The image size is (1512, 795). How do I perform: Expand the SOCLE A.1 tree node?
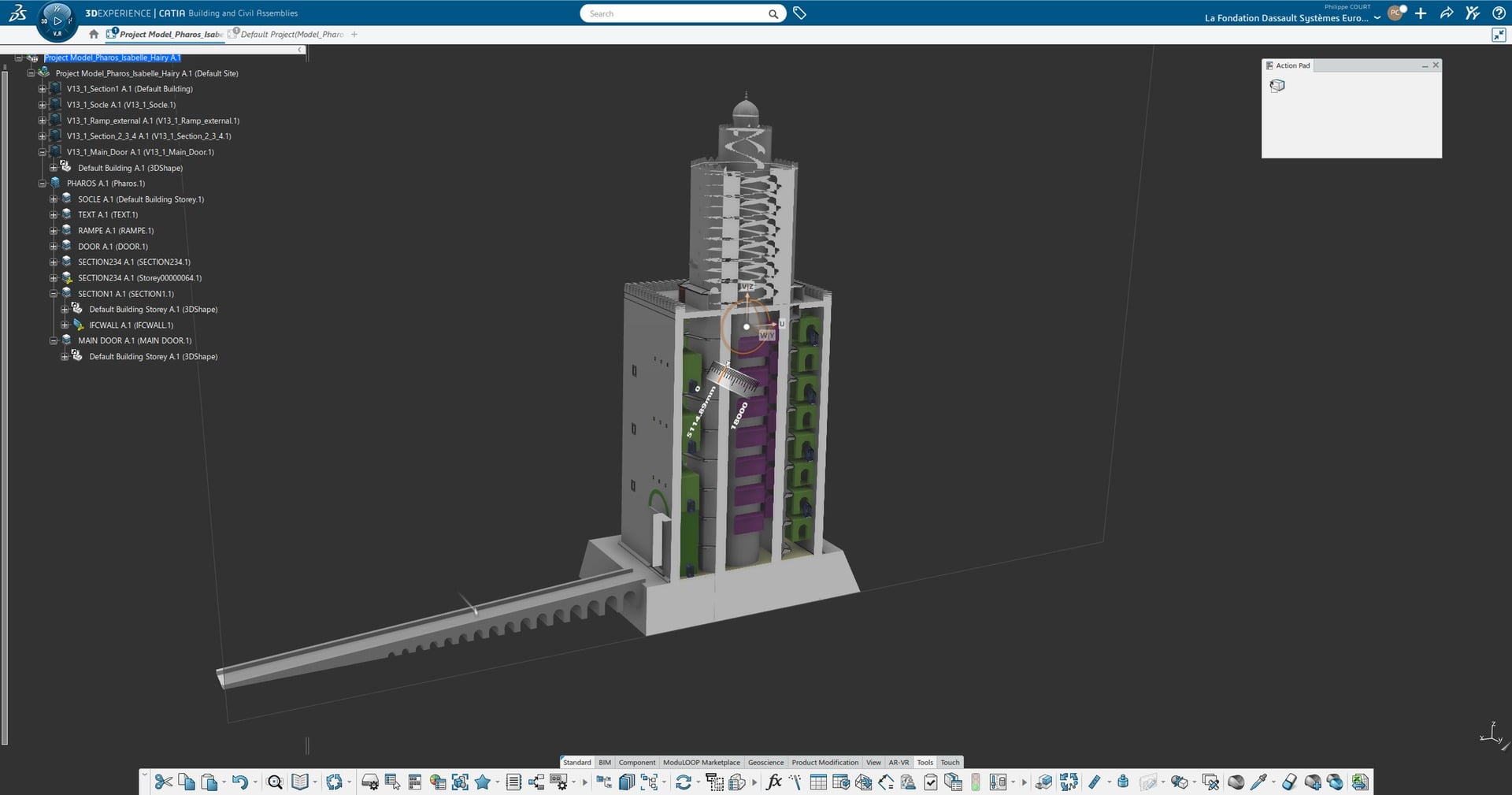(x=54, y=199)
